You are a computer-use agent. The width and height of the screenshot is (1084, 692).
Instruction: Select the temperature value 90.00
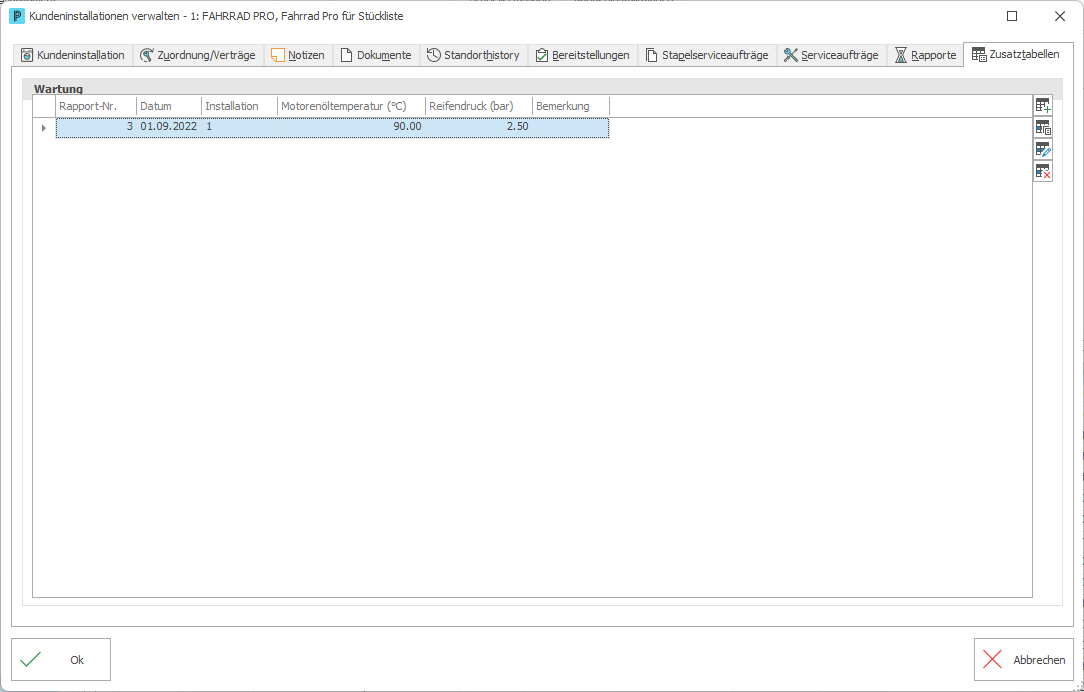[x=351, y=128]
